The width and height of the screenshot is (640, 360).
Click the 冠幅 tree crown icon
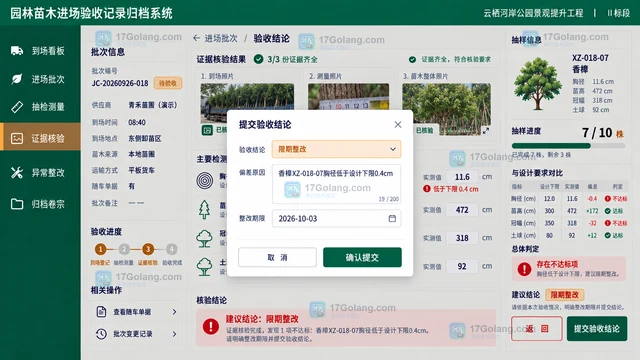click(204, 238)
